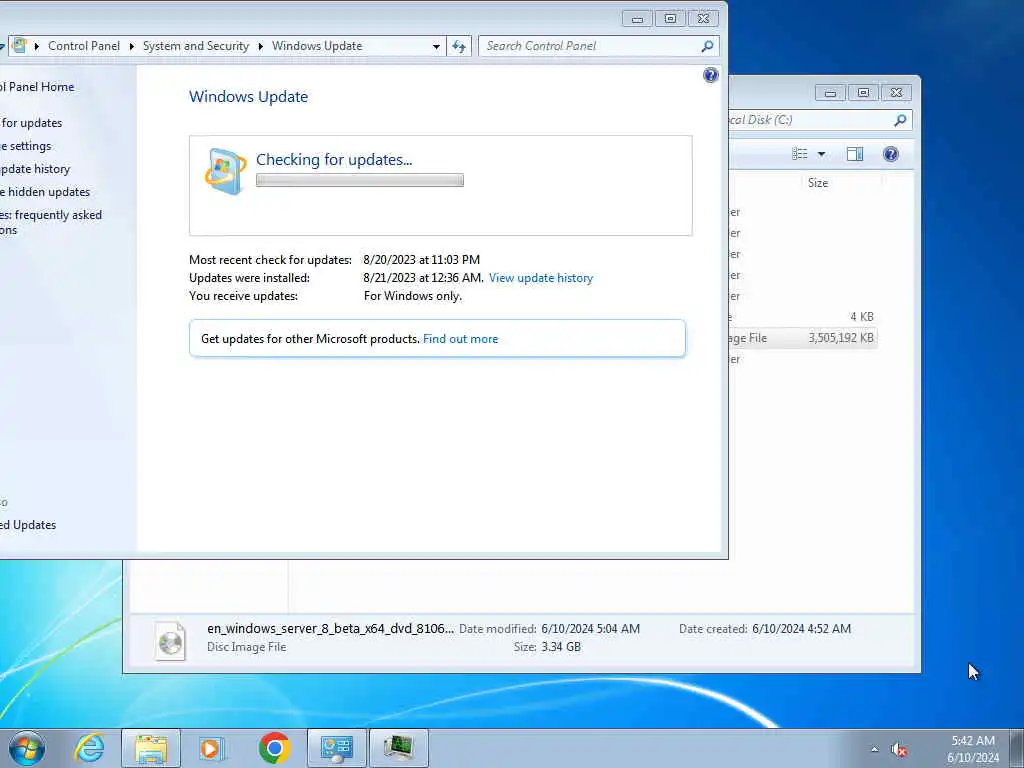Click the Search Local Disk (C:) field
The height and width of the screenshot is (768, 1024).
[x=820, y=120]
